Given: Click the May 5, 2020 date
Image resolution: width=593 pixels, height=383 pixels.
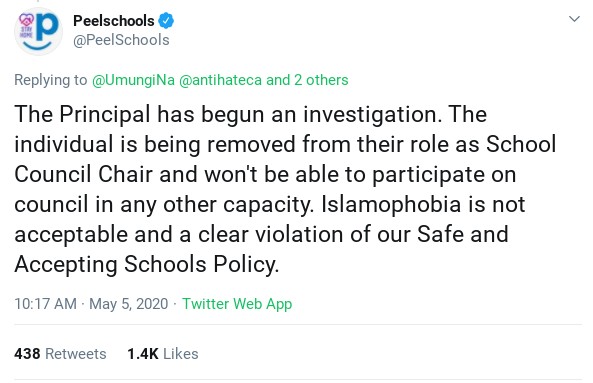Looking at the screenshot, I should pyautogui.click(x=129, y=304).
